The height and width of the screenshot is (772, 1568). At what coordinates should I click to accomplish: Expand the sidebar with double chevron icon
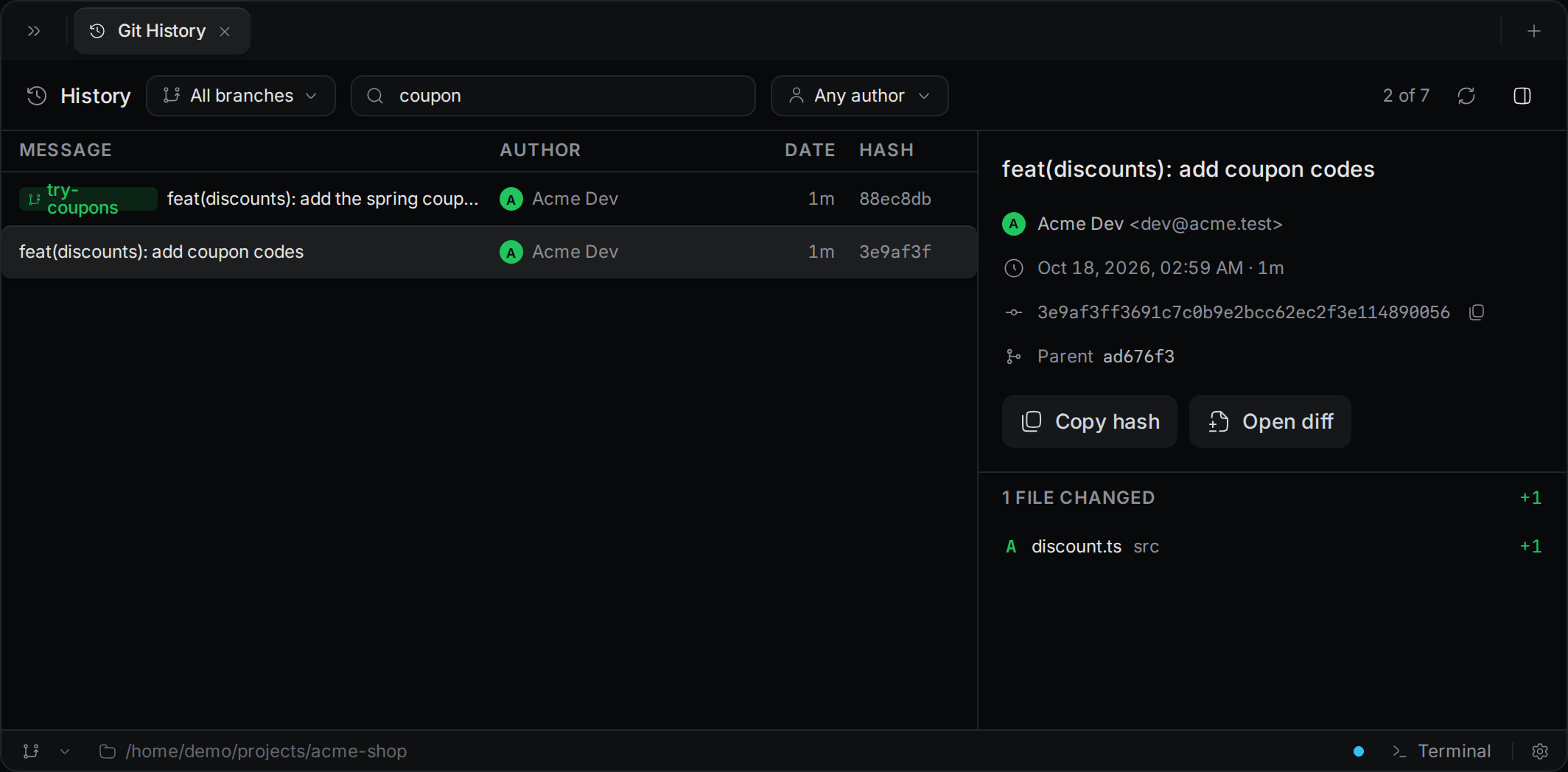34,31
